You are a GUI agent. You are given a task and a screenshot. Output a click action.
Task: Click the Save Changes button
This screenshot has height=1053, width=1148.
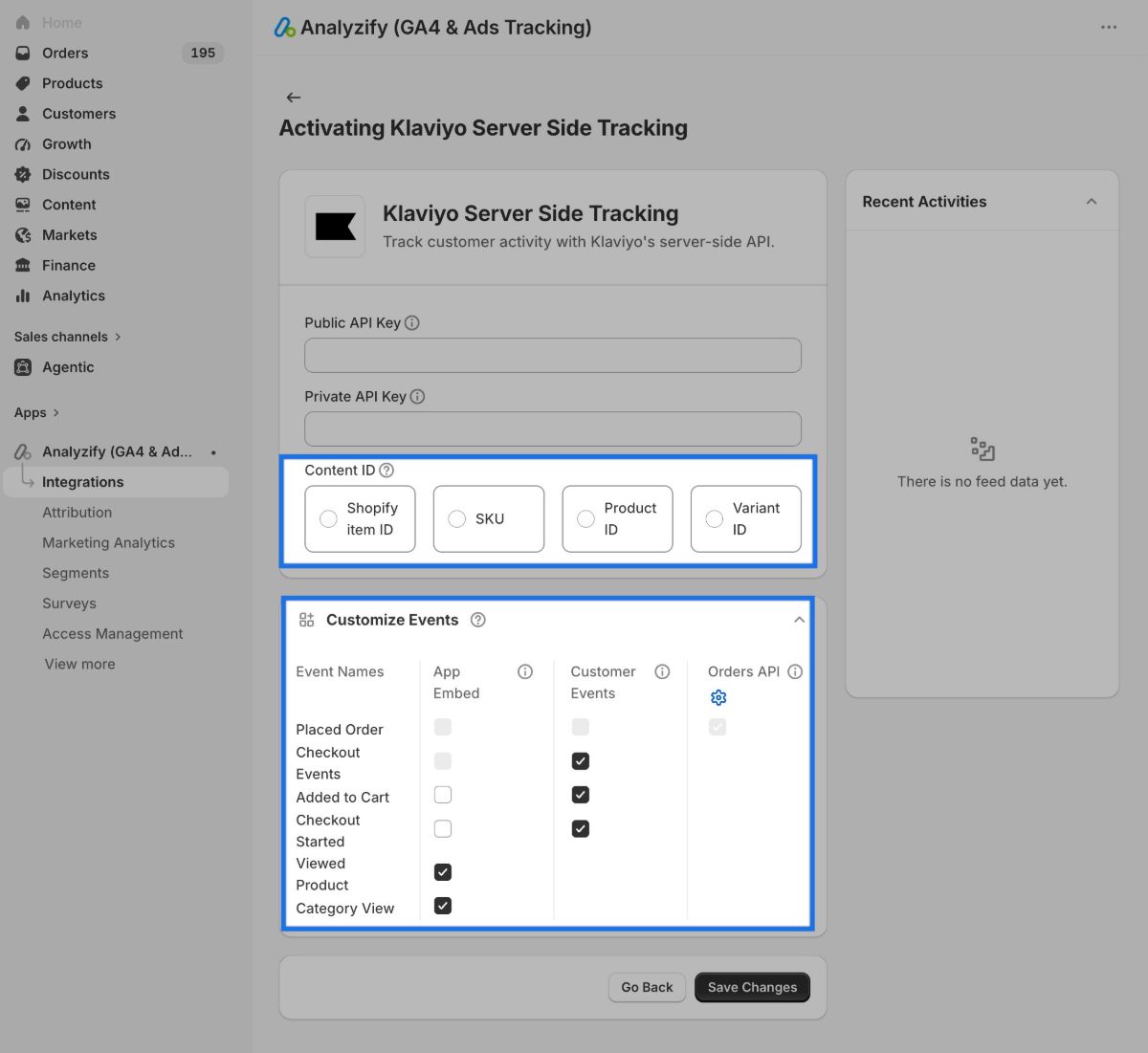pos(752,987)
